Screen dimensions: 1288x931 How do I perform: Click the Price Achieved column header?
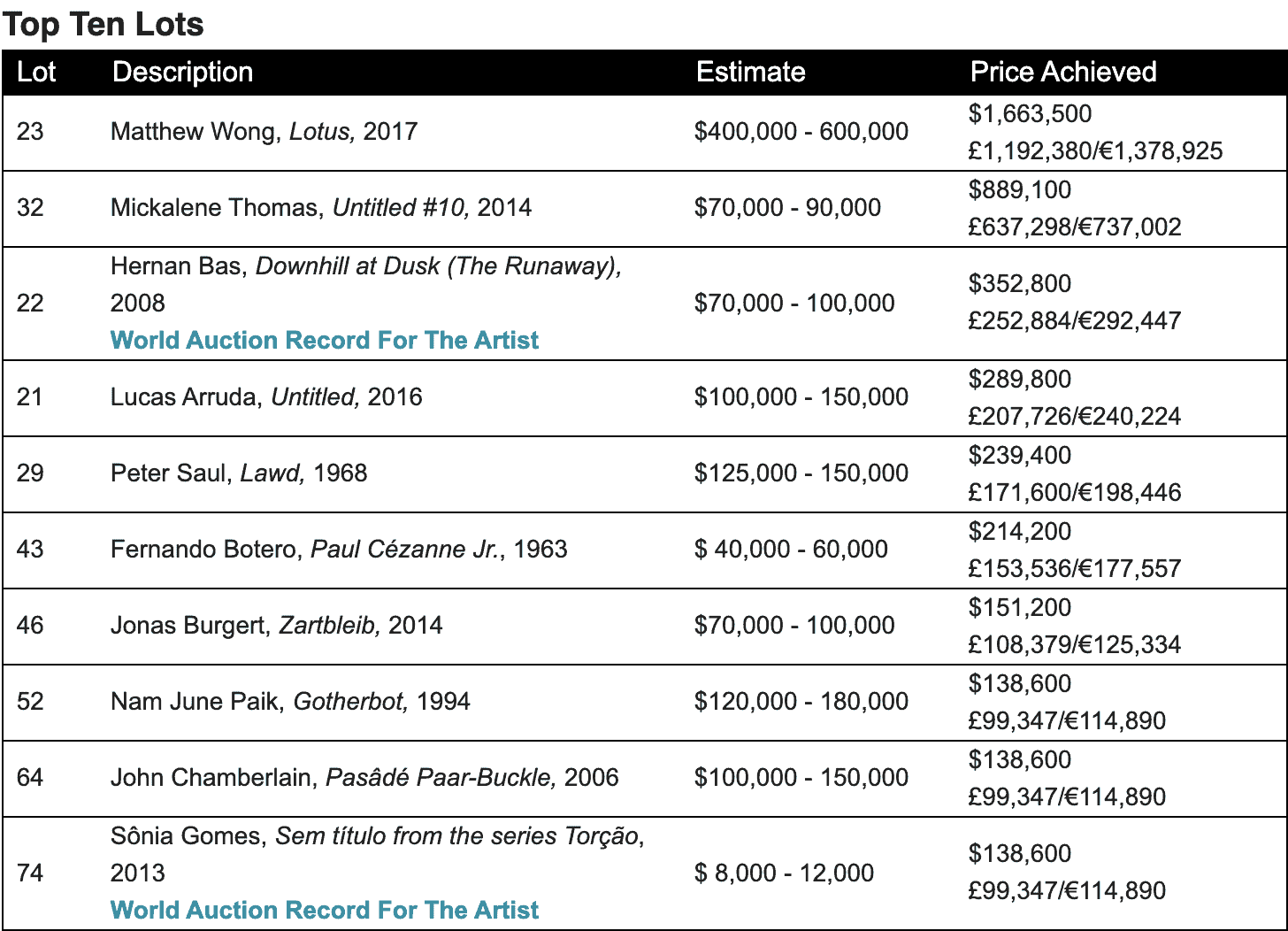click(x=1062, y=72)
